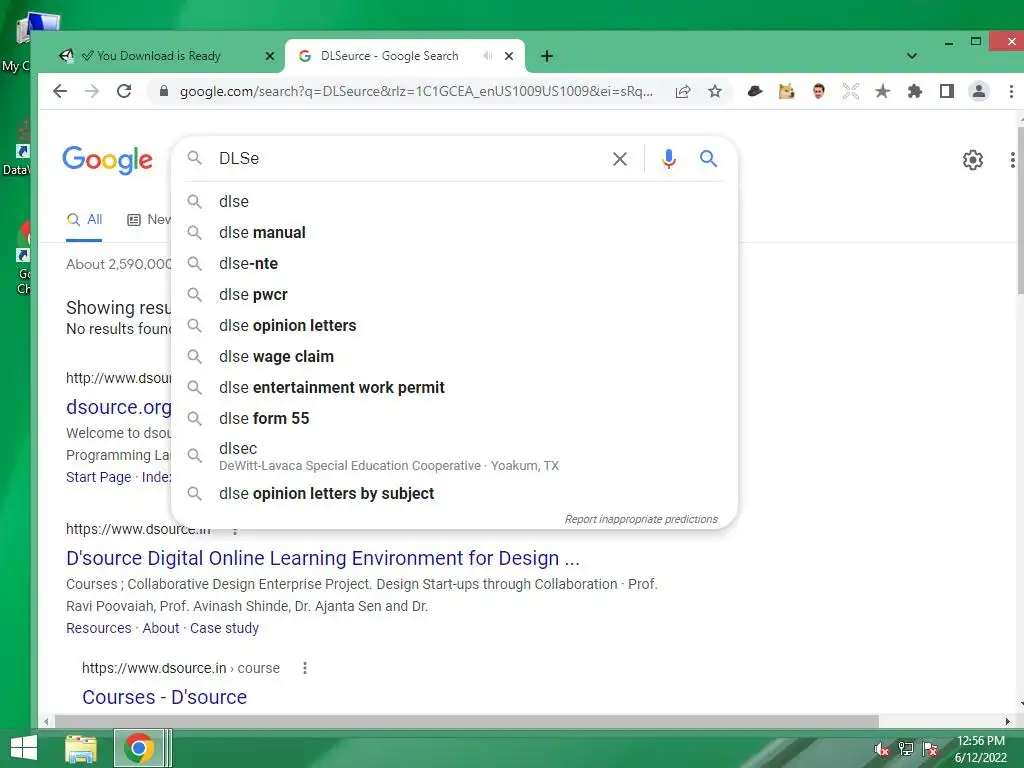
Task: Choose the 'dlse wage claim' suggestion
Action: (454, 357)
